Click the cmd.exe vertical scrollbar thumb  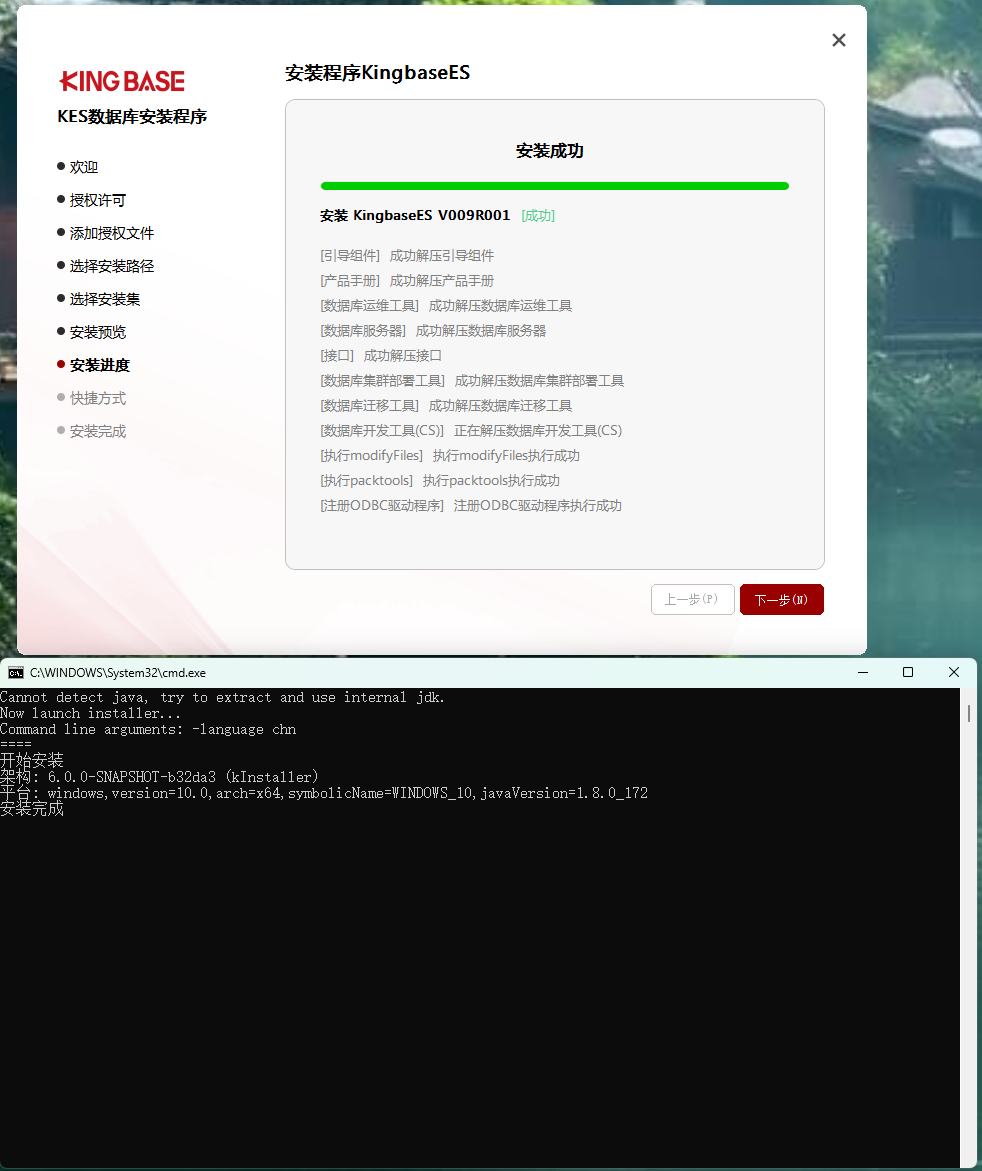tap(969, 713)
